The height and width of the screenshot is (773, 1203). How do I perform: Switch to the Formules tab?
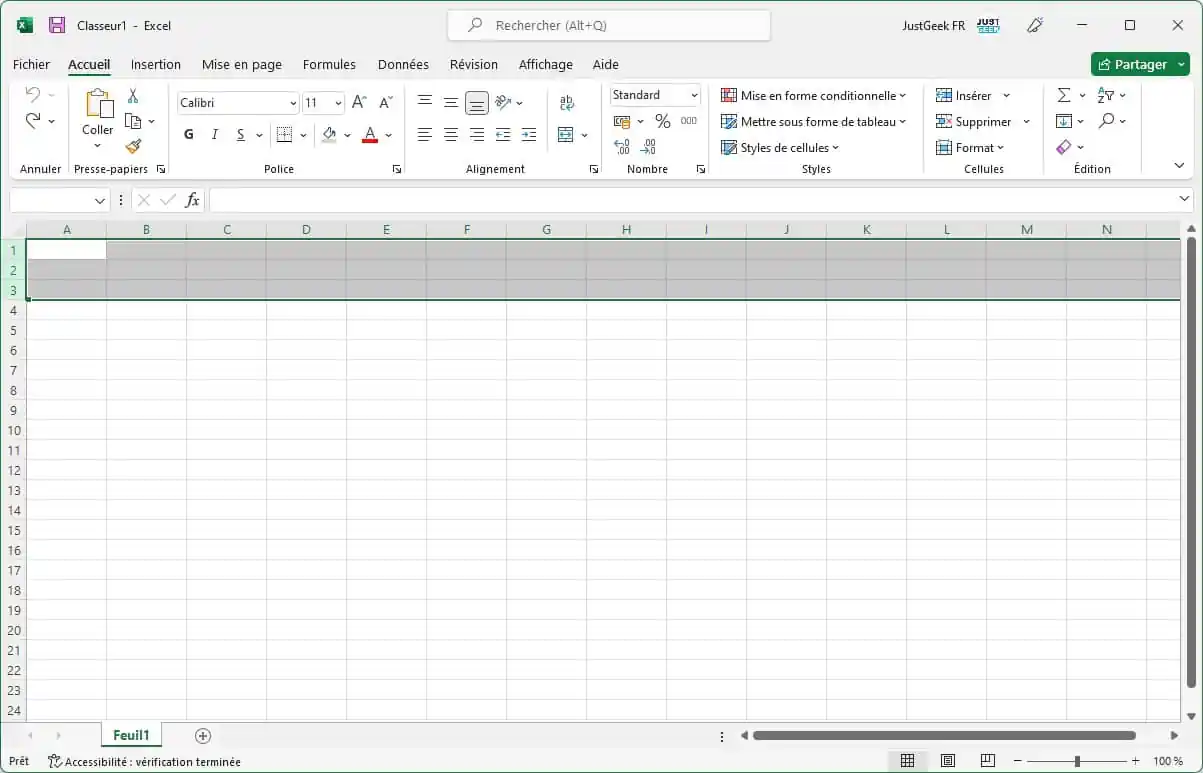[x=329, y=64]
